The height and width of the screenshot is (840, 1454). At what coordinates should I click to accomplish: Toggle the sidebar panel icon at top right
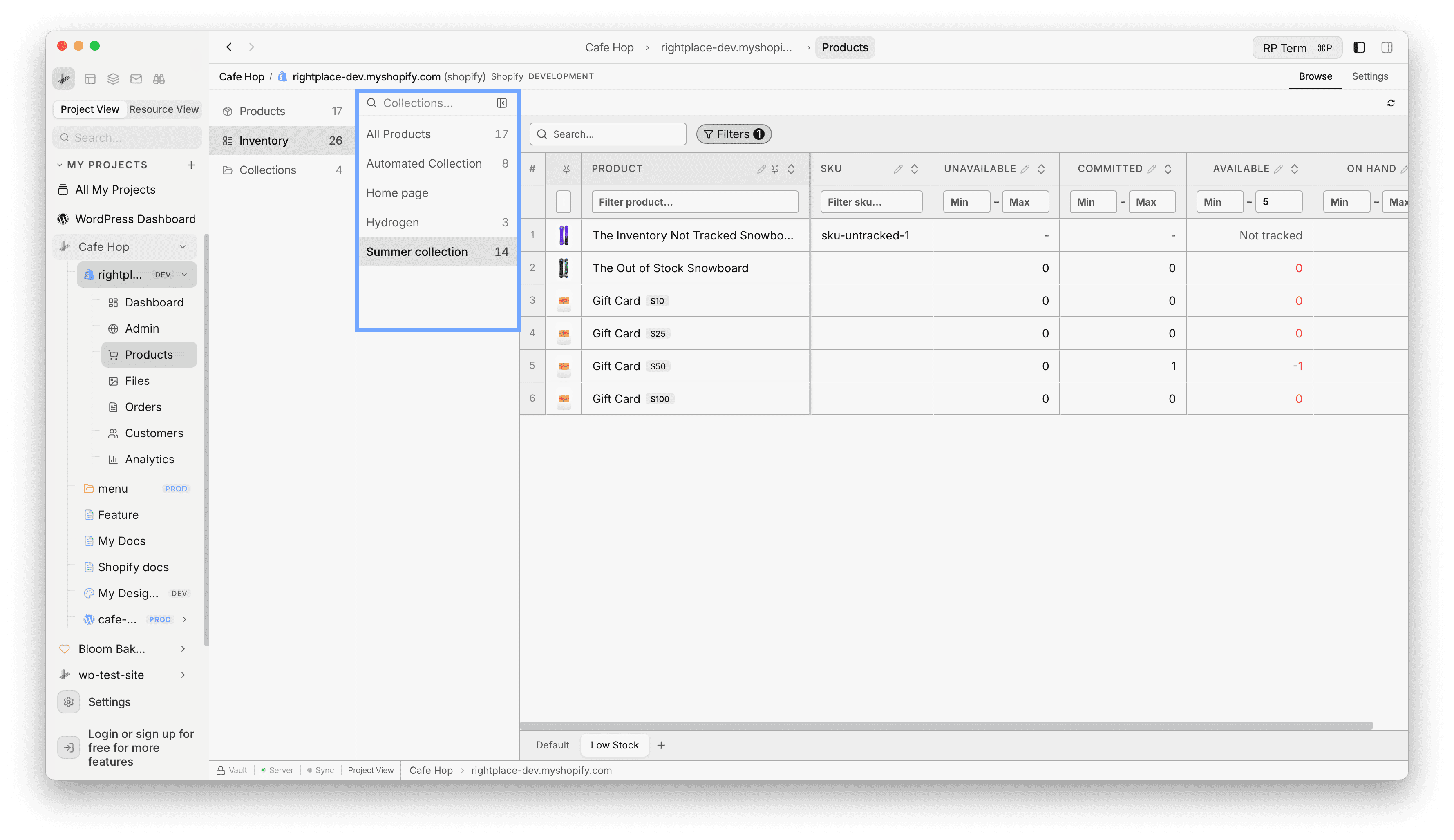pos(1387,47)
